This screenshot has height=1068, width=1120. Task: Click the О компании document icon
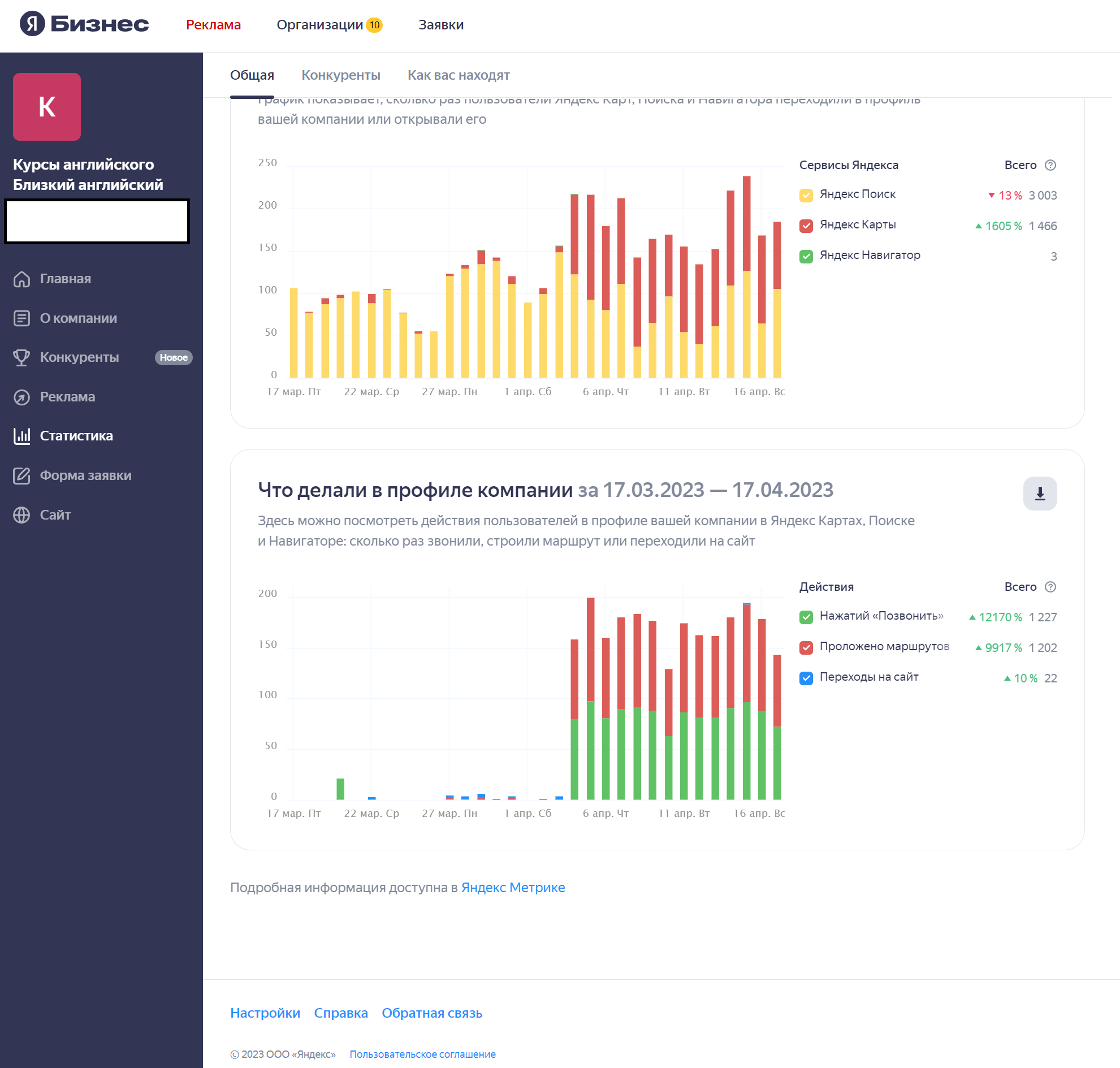tap(21, 318)
